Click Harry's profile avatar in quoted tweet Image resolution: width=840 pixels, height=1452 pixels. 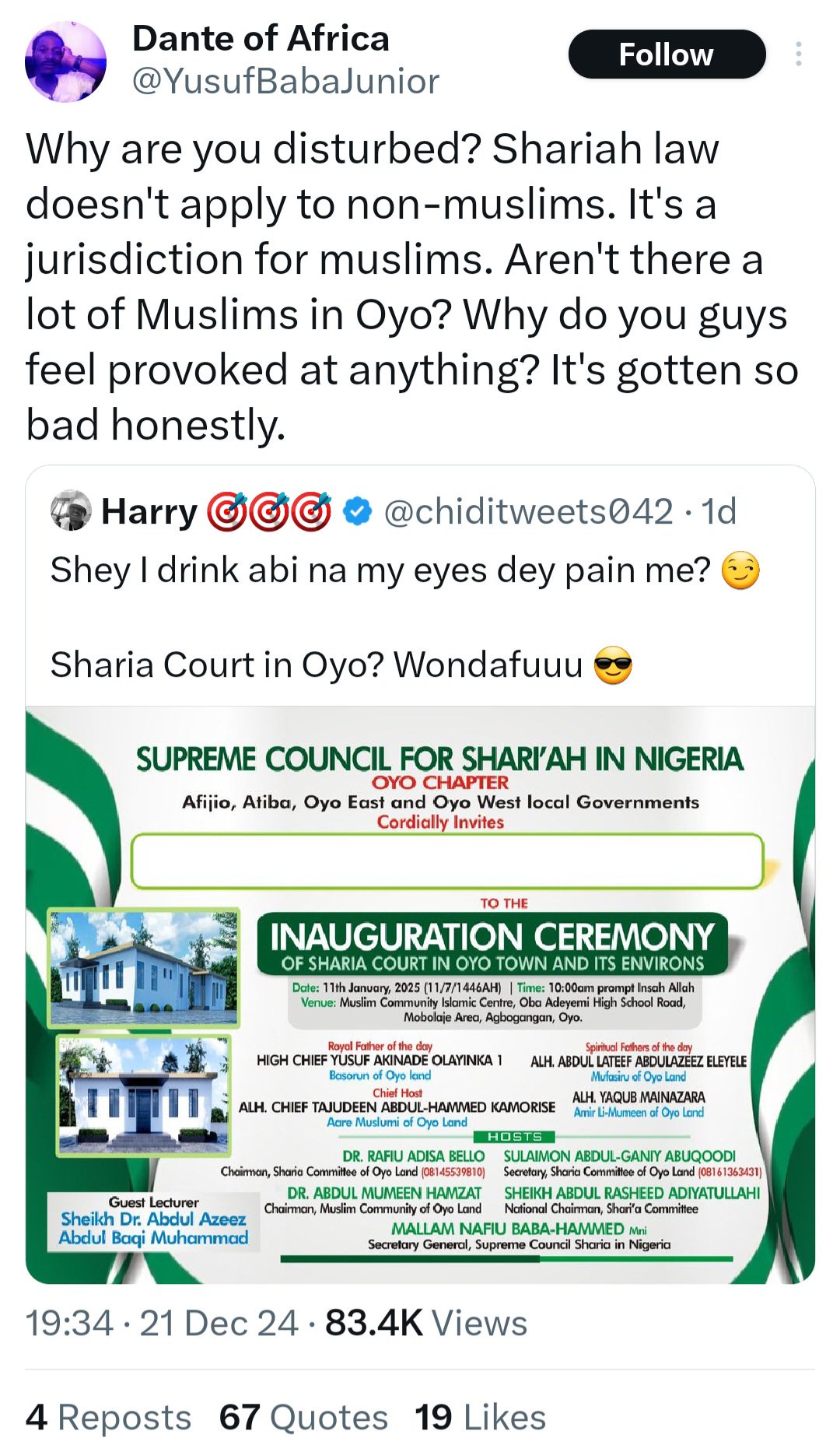(x=71, y=511)
